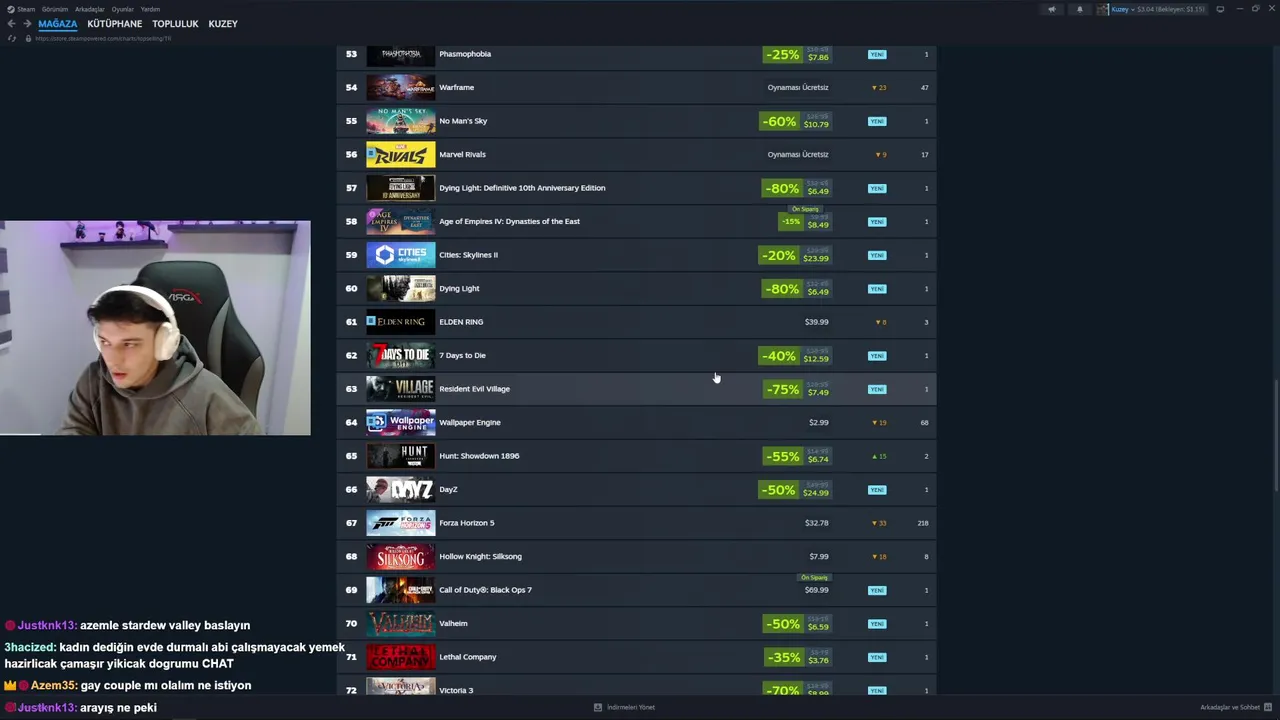The width and height of the screenshot is (1280, 720).
Task: Click the YENİ badge on Phasmophobia row
Action: pos(877,54)
